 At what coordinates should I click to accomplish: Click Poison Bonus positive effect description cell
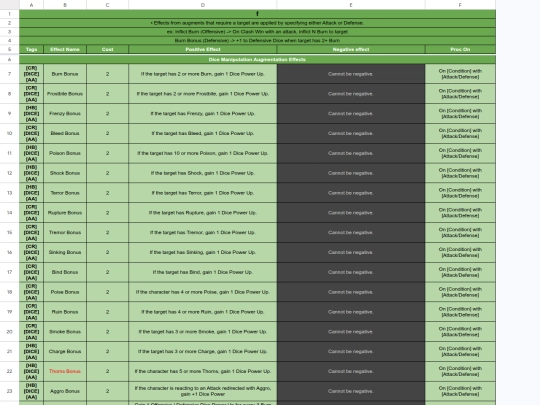pos(202,153)
